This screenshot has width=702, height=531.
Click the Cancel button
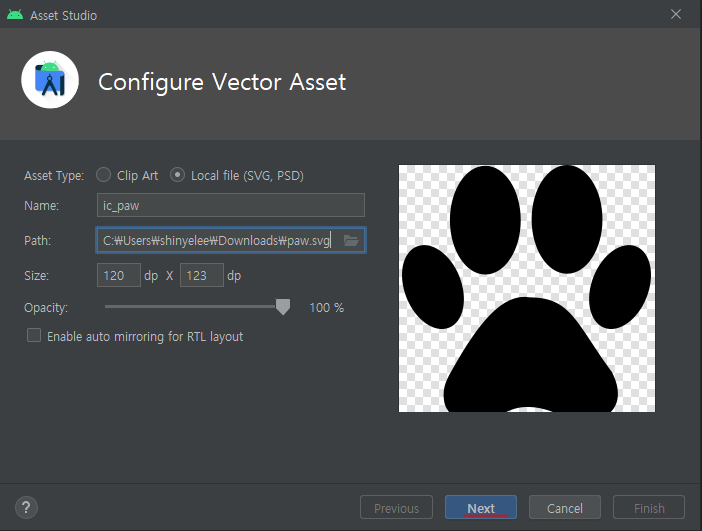click(x=565, y=507)
